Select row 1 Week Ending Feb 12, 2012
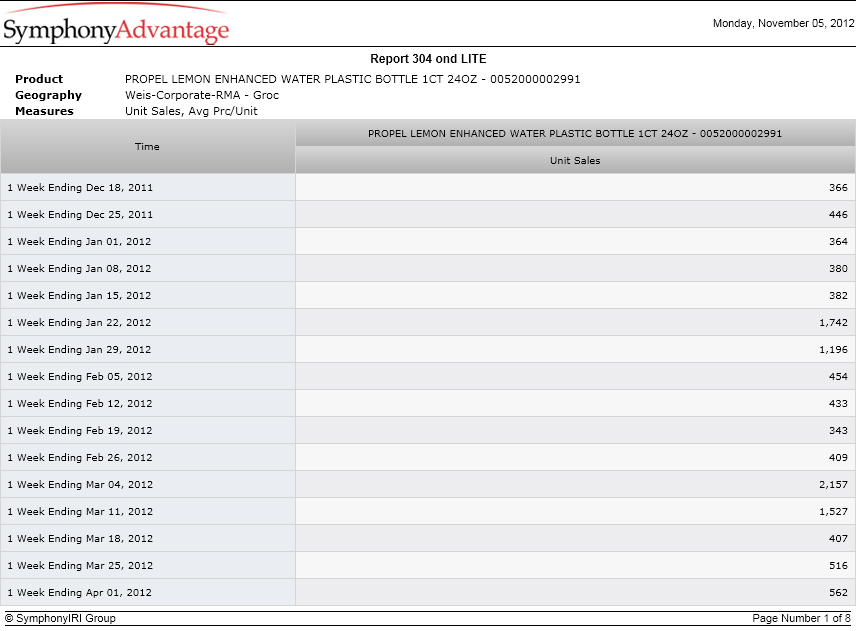856x631 pixels. [x=428, y=403]
